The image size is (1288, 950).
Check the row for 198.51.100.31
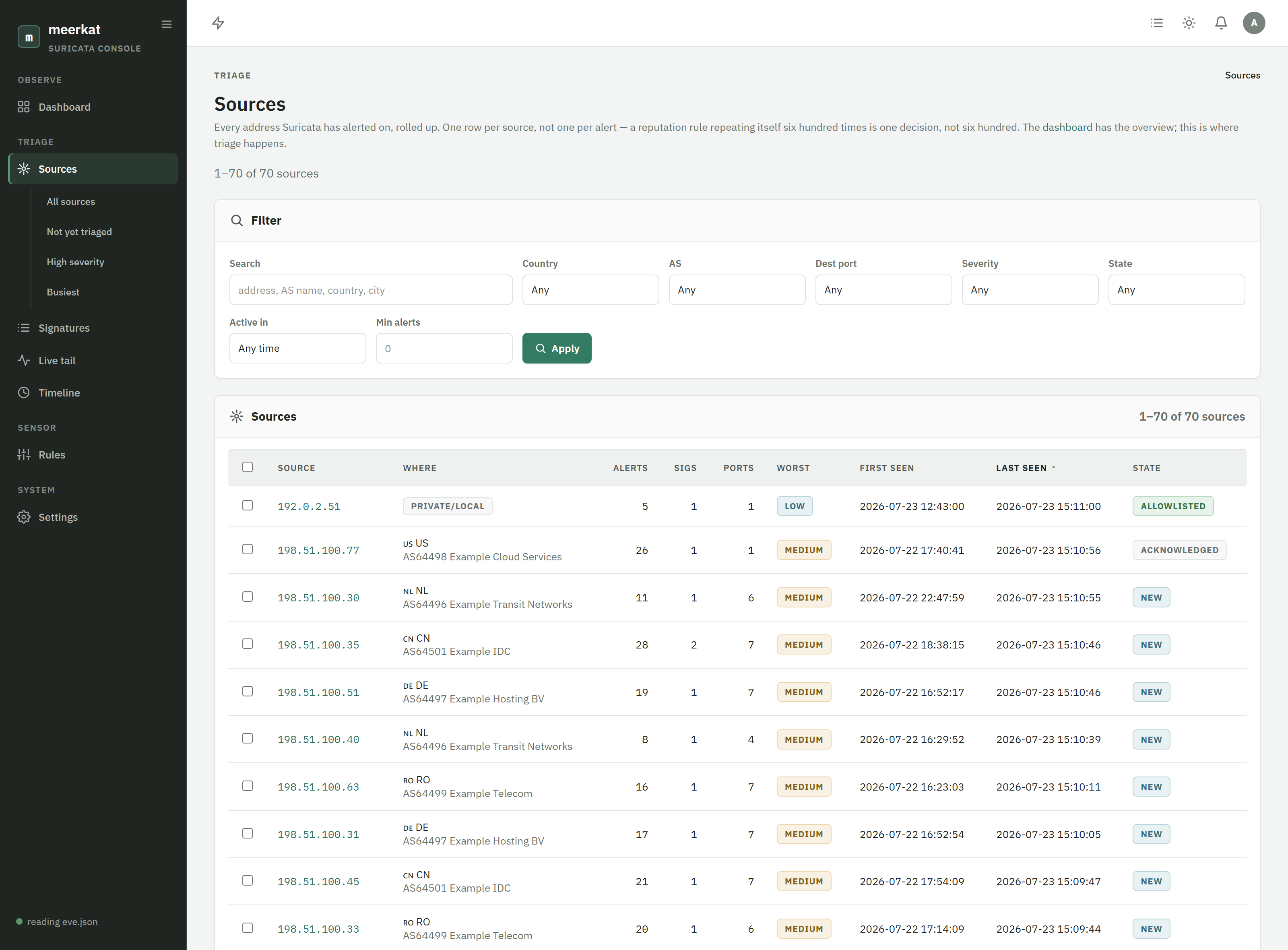click(247, 833)
